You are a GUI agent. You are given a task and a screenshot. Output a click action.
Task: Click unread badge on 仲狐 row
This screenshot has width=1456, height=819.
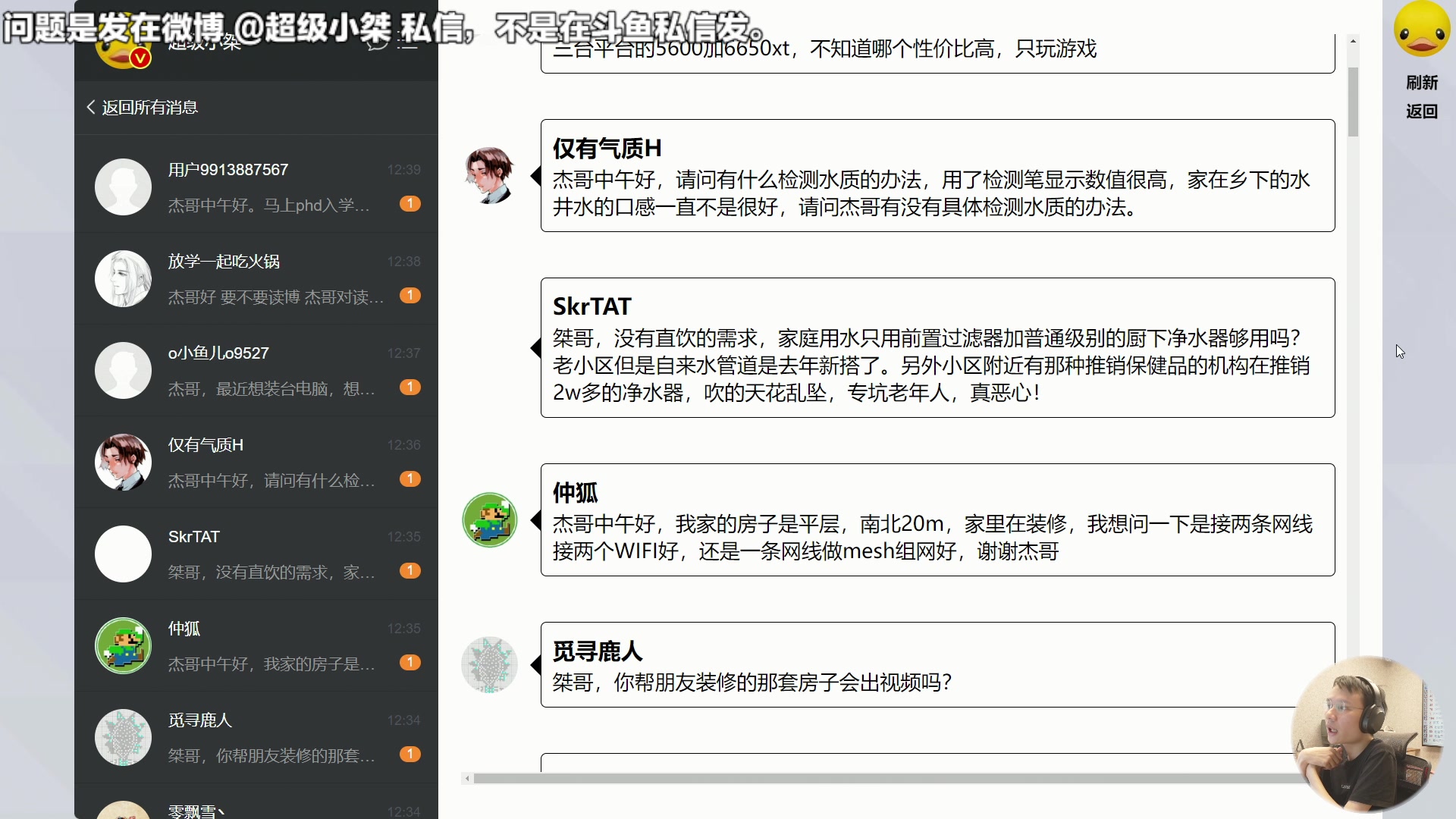coord(410,662)
